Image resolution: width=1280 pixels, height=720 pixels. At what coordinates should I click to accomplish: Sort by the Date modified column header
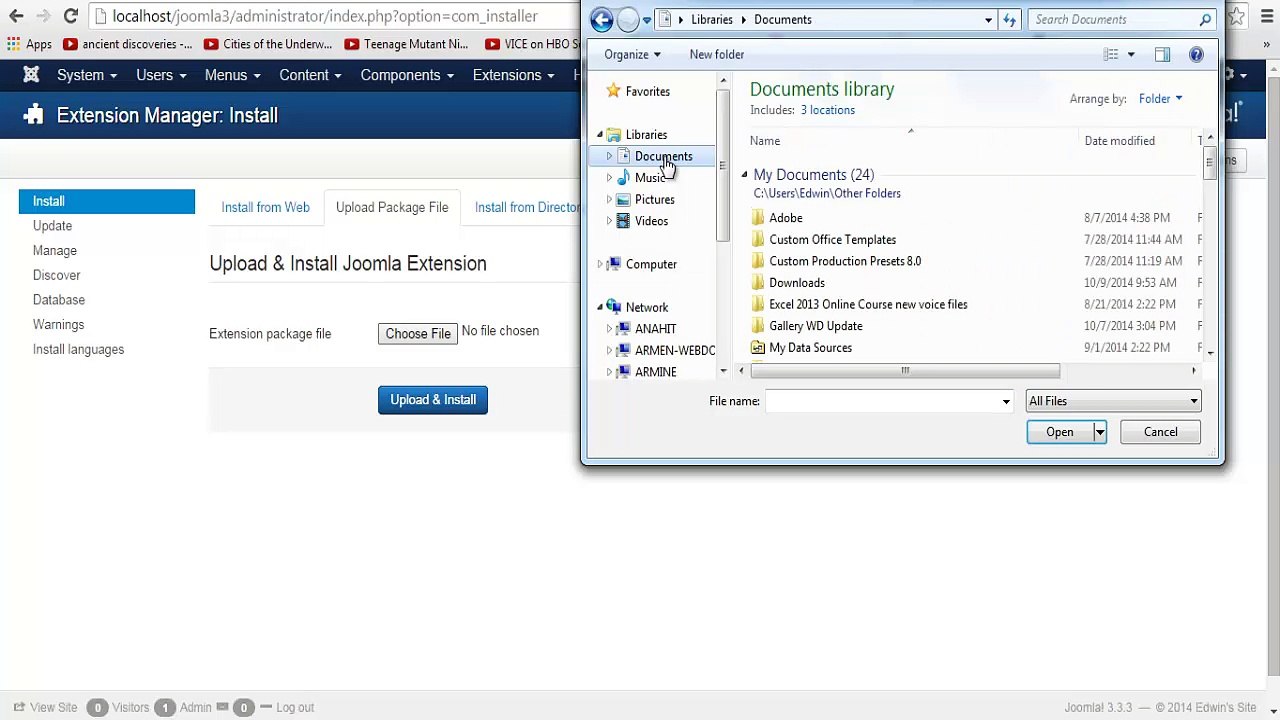[1119, 141]
